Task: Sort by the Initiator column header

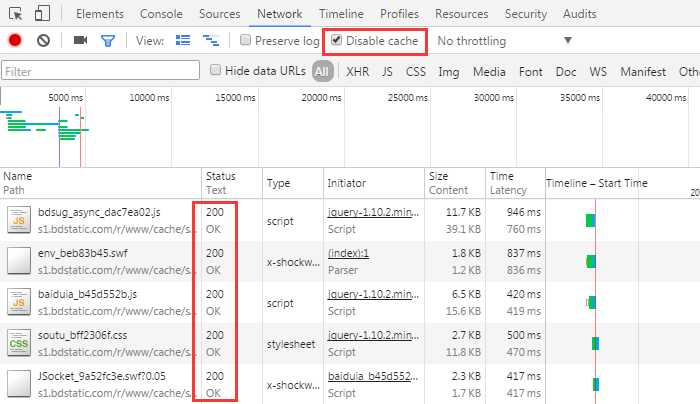Action: [x=374, y=183]
